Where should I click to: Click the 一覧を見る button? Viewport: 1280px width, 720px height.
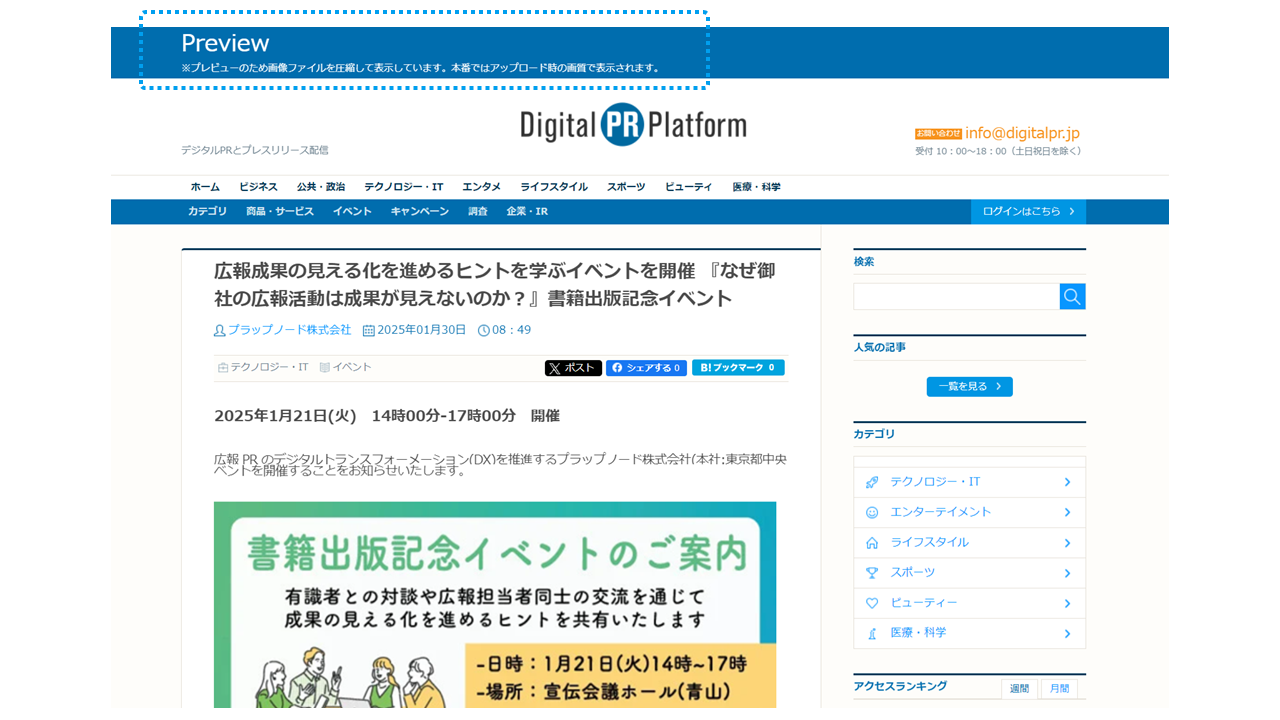tap(969, 387)
